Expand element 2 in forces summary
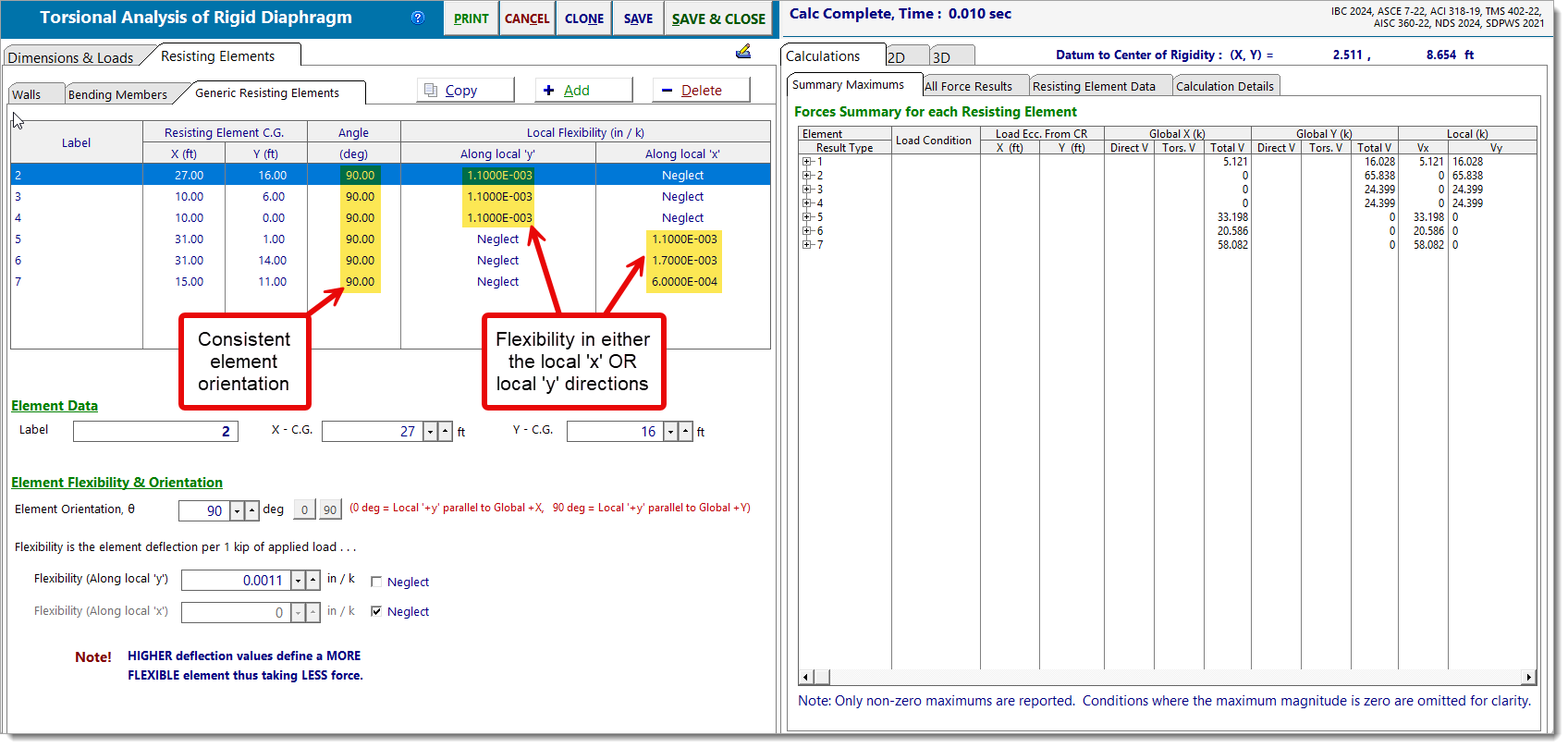Image resolution: width=1568 pixels, height=748 pixels. (x=806, y=176)
